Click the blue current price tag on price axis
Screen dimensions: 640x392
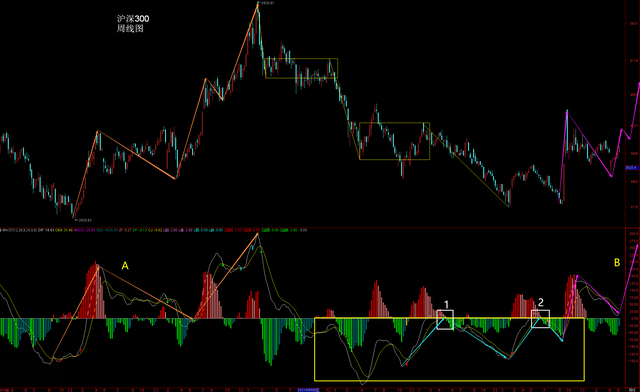tap(631, 168)
